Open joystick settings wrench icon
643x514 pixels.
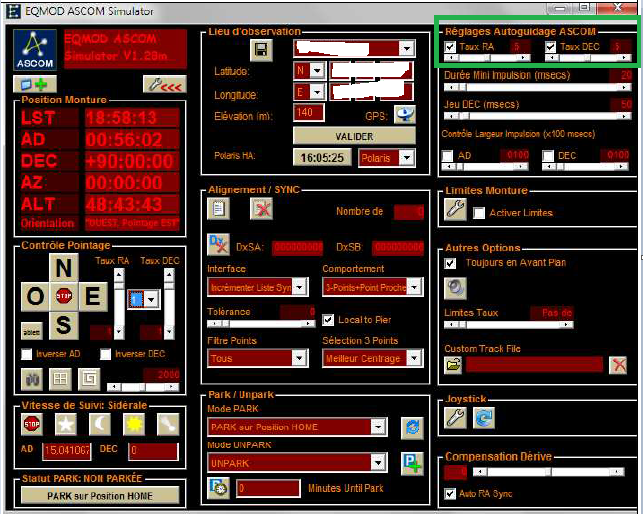click(455, 418)
